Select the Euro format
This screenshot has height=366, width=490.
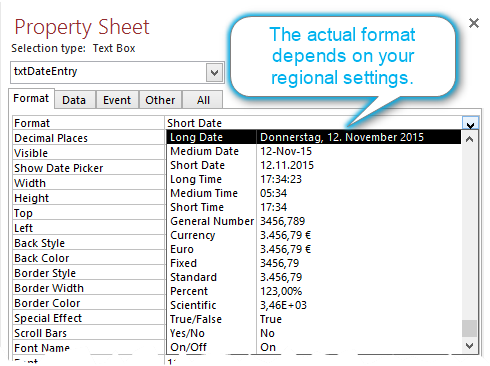pyautogui.click(x=314, y=249)
